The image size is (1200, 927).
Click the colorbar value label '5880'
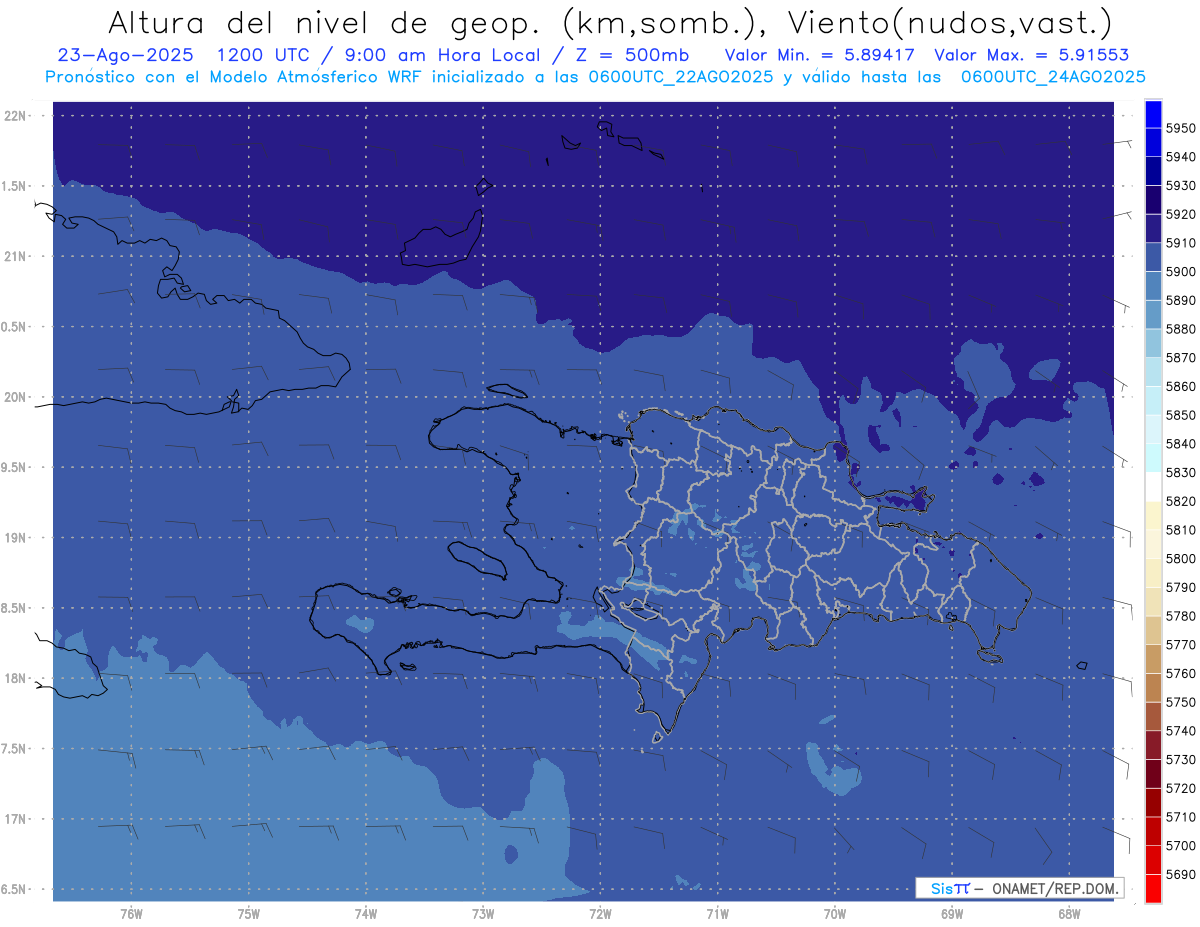click(1181, 329)
